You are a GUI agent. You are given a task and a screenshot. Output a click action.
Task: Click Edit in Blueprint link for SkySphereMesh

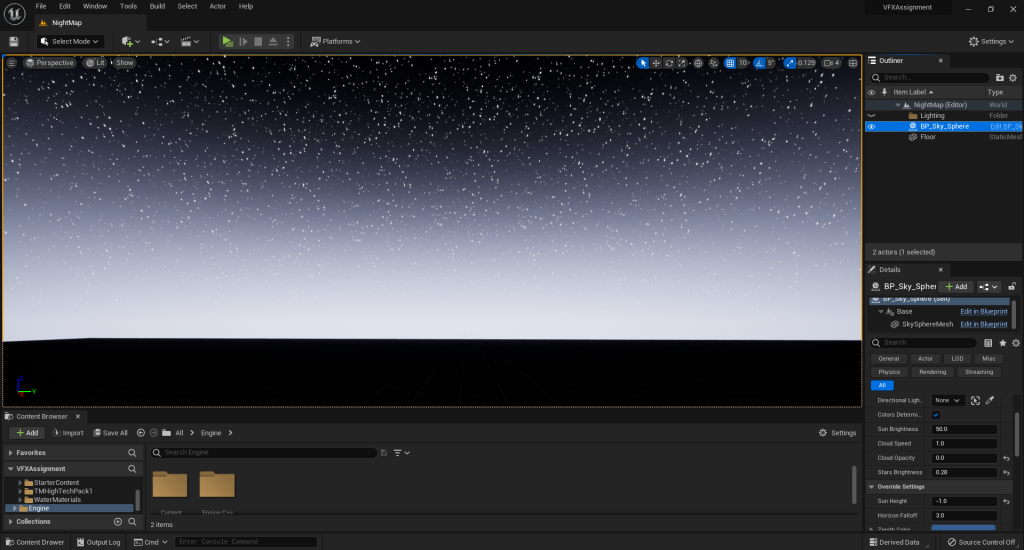coord(983,324)
